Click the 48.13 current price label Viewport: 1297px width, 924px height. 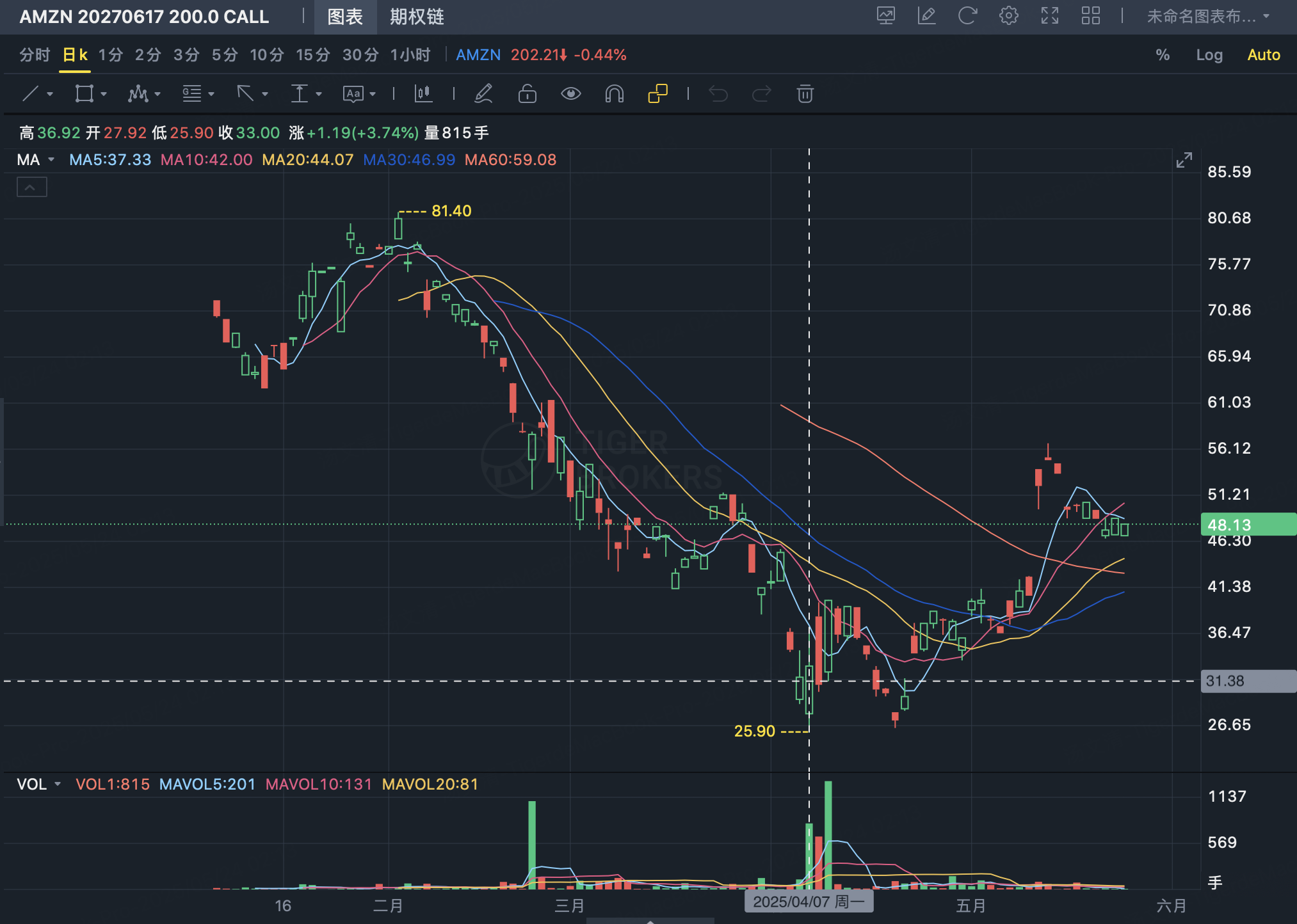pos(1248,525)
